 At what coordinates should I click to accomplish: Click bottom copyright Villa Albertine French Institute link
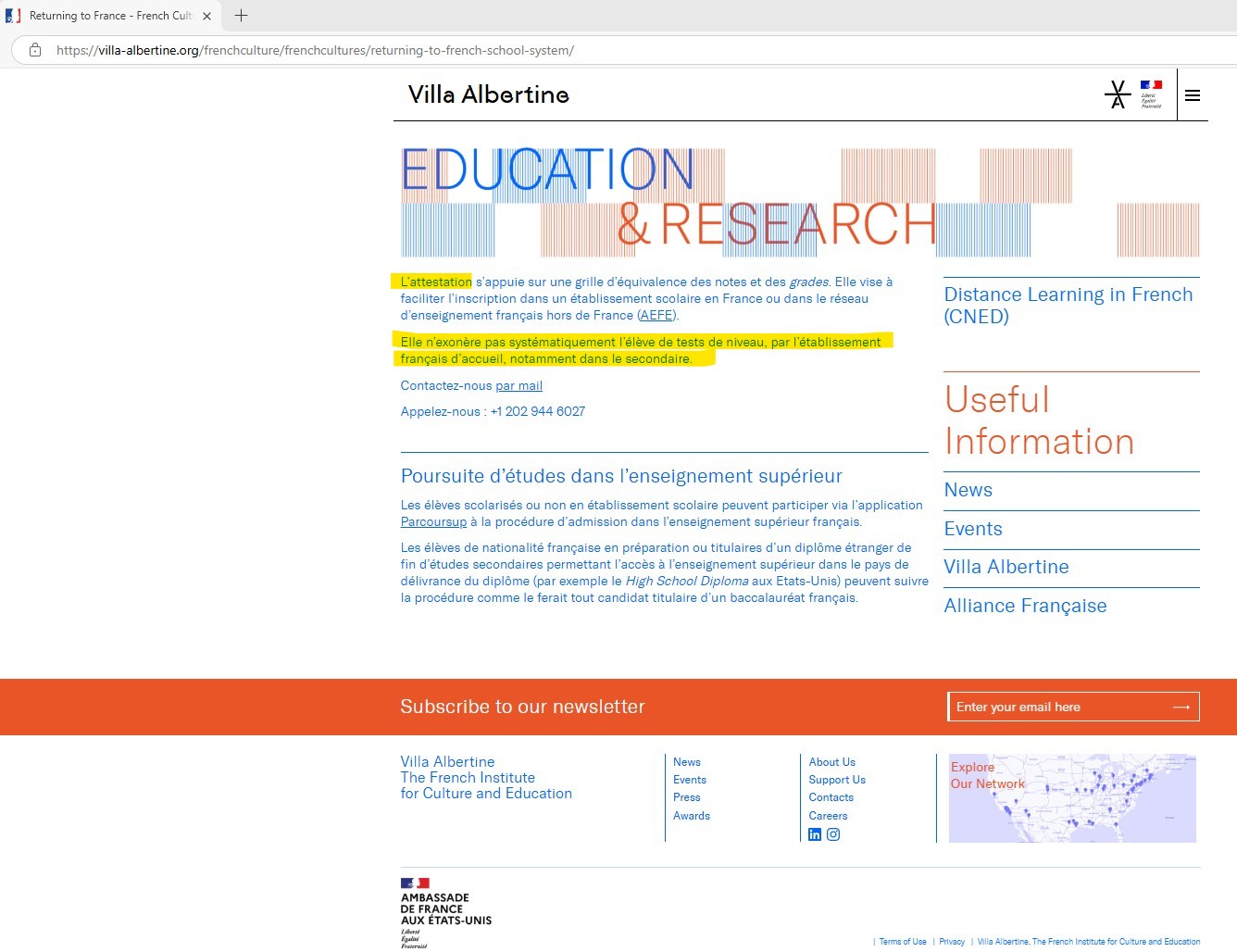coord(1089,942)
